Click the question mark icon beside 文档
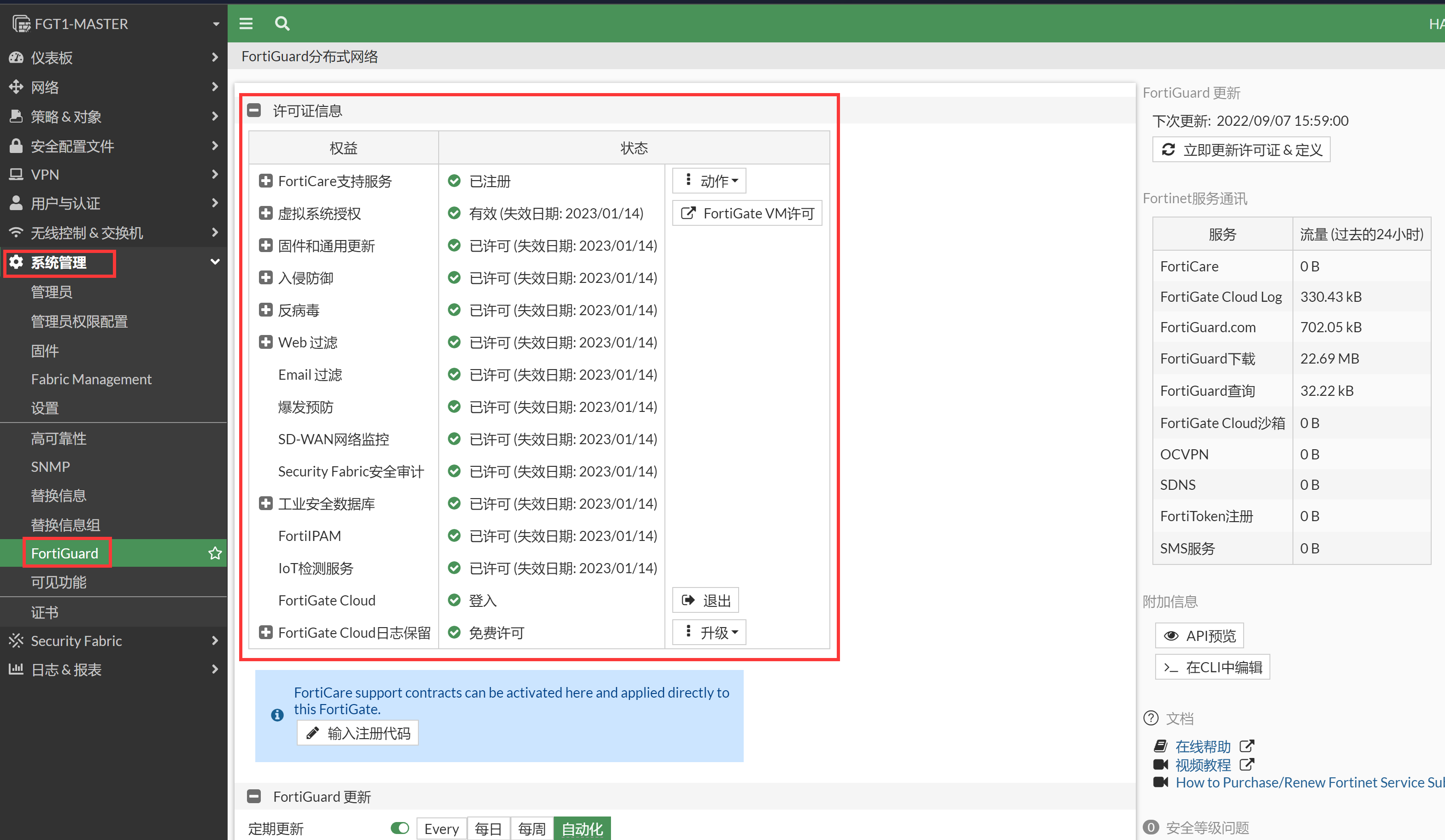This screenshot has width=1445, height=840. click(1151, 717)
